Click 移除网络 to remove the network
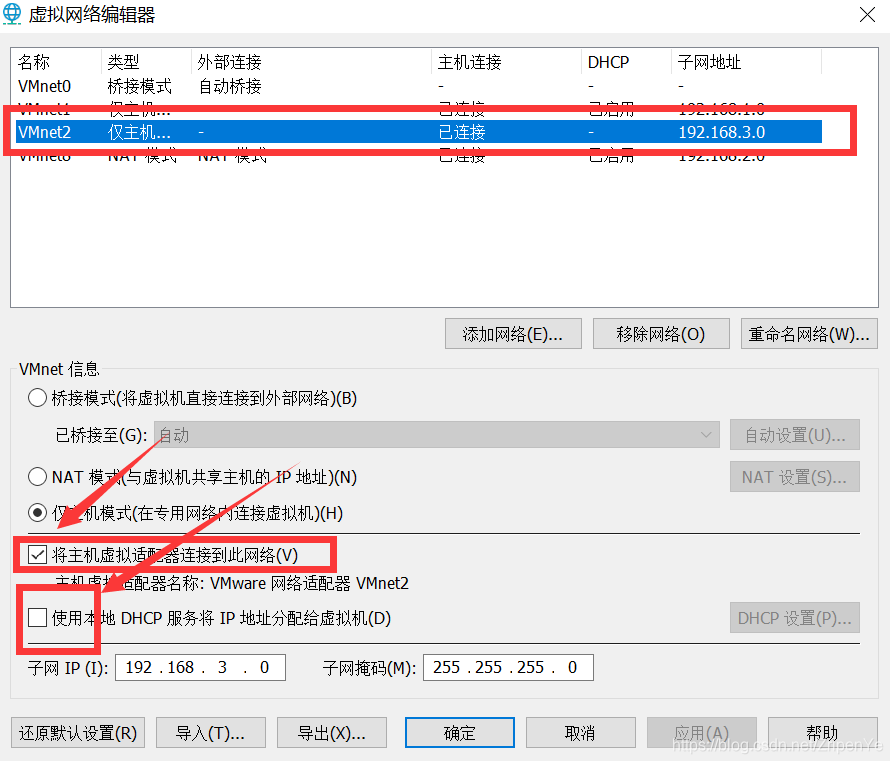The height and width of the screenshot is (761, 890). coord(661,333)
